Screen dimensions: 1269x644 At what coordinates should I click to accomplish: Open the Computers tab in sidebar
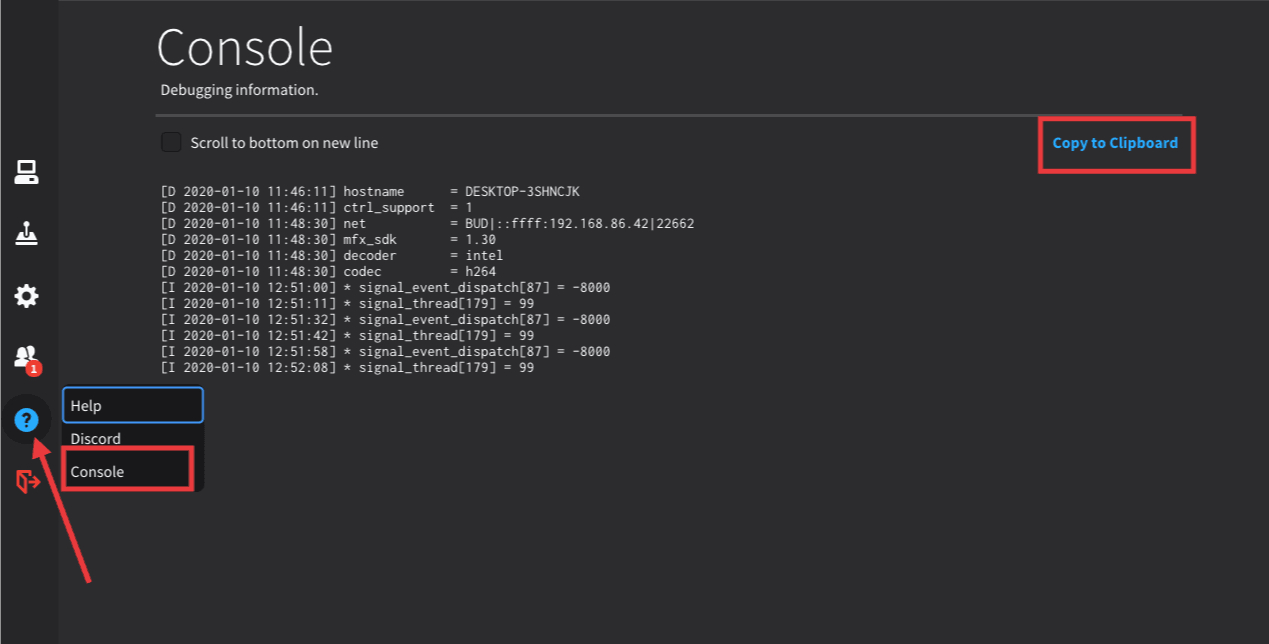26,173
